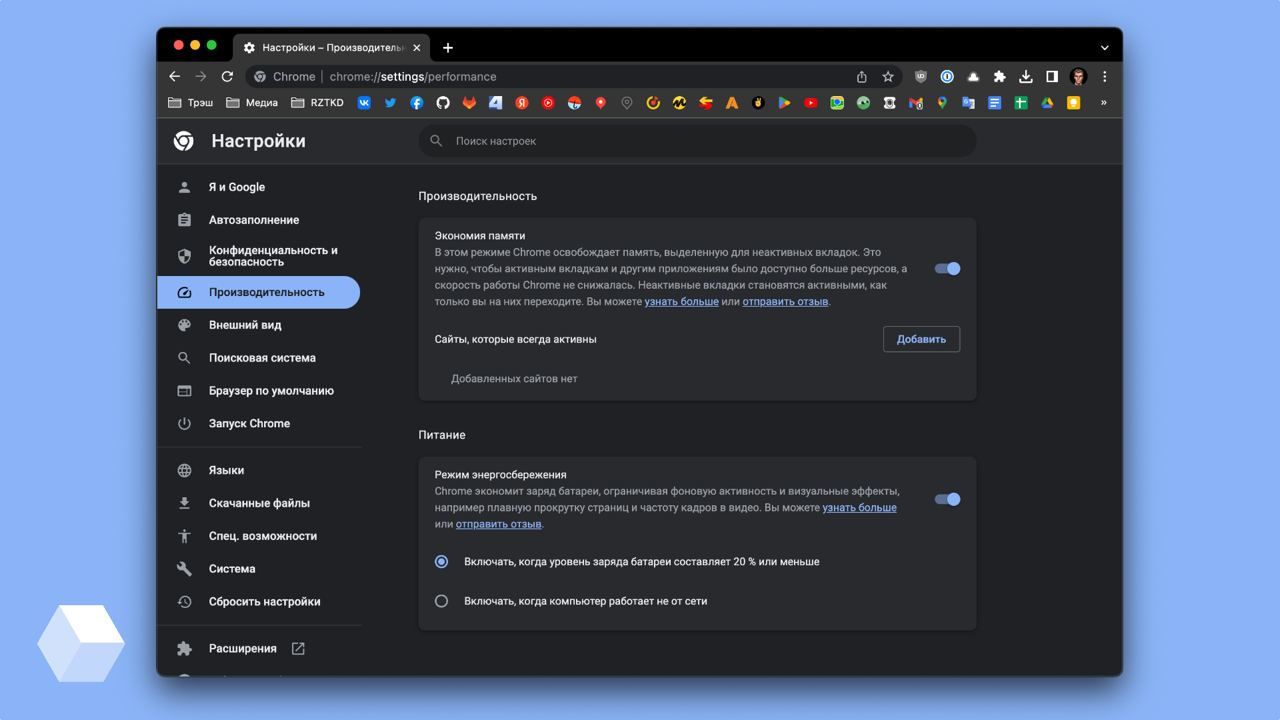This screenshot has height=720, width=1280.
Task: Open the Gmail bookmark
Action: [915, 102]
